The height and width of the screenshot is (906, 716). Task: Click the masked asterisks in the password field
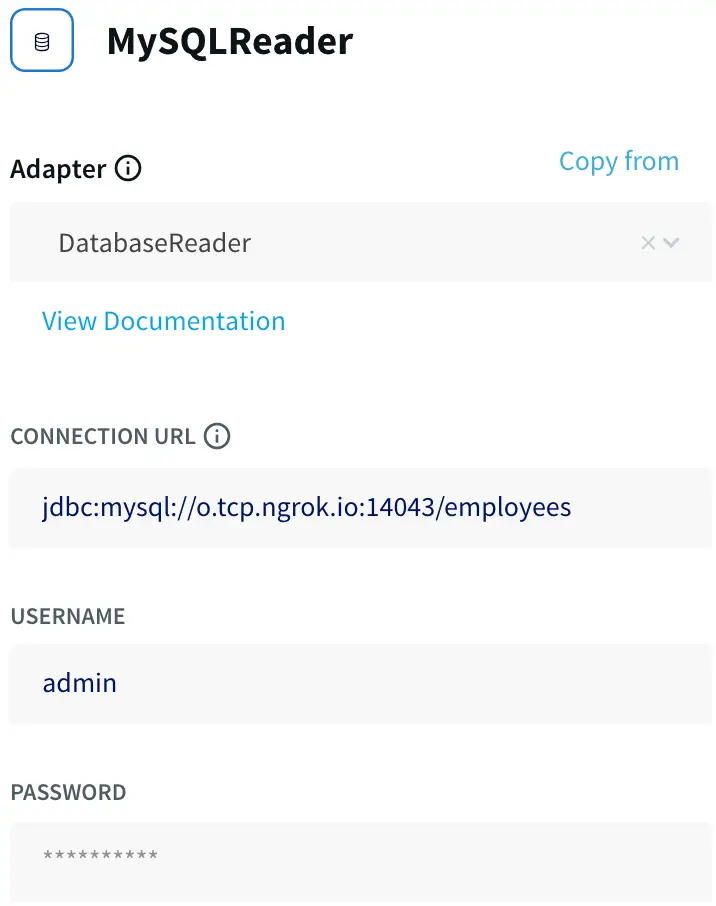pos(100,856)
